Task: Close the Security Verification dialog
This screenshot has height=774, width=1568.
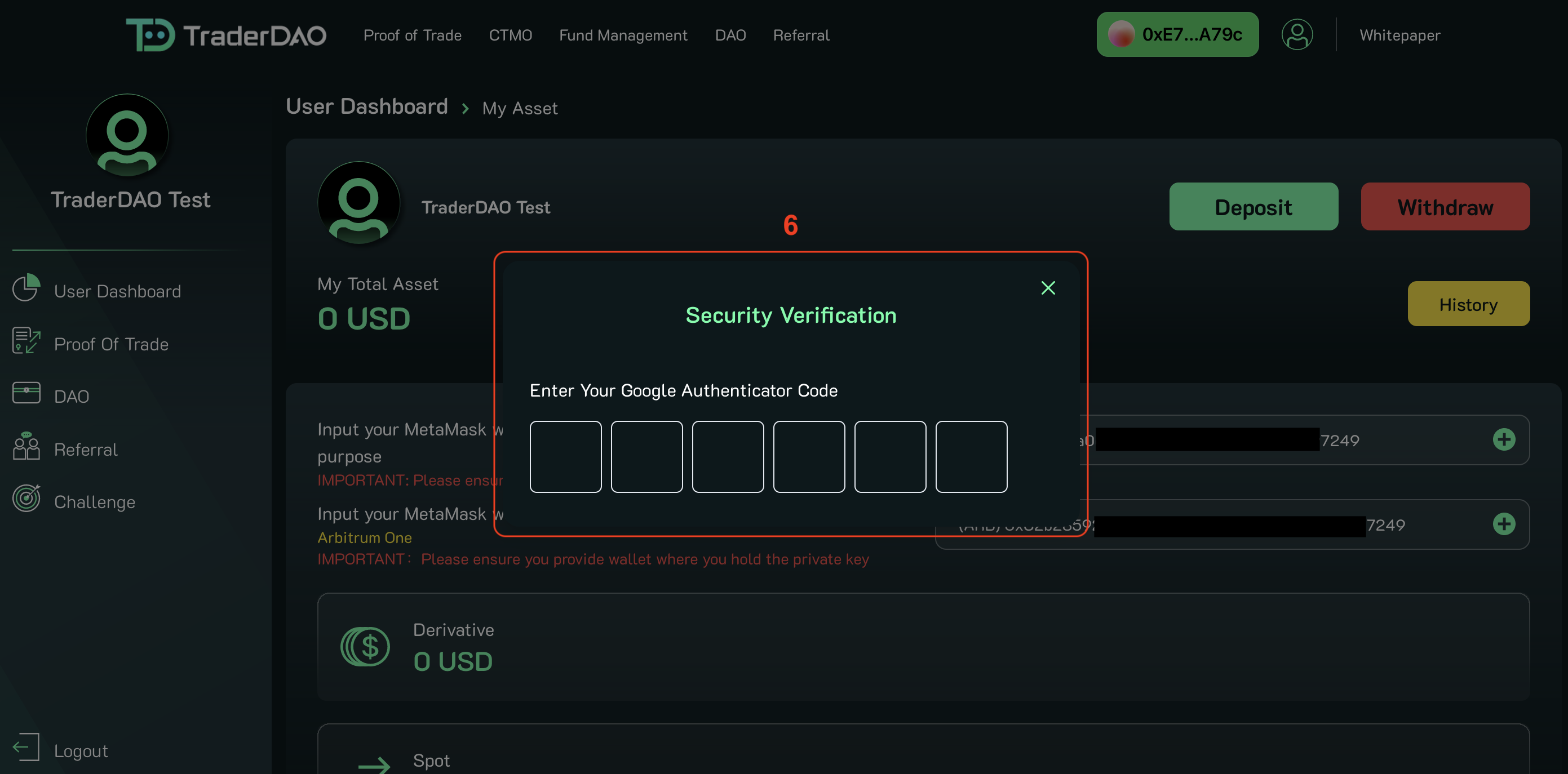Action: tap(1048, 288)
